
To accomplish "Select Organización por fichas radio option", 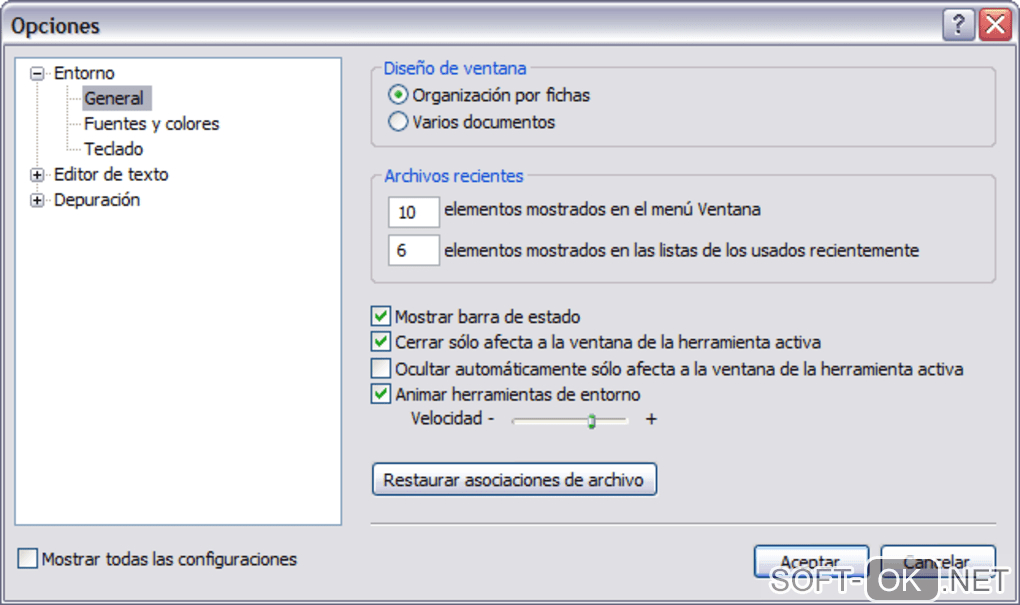I will tap(398, 96).
